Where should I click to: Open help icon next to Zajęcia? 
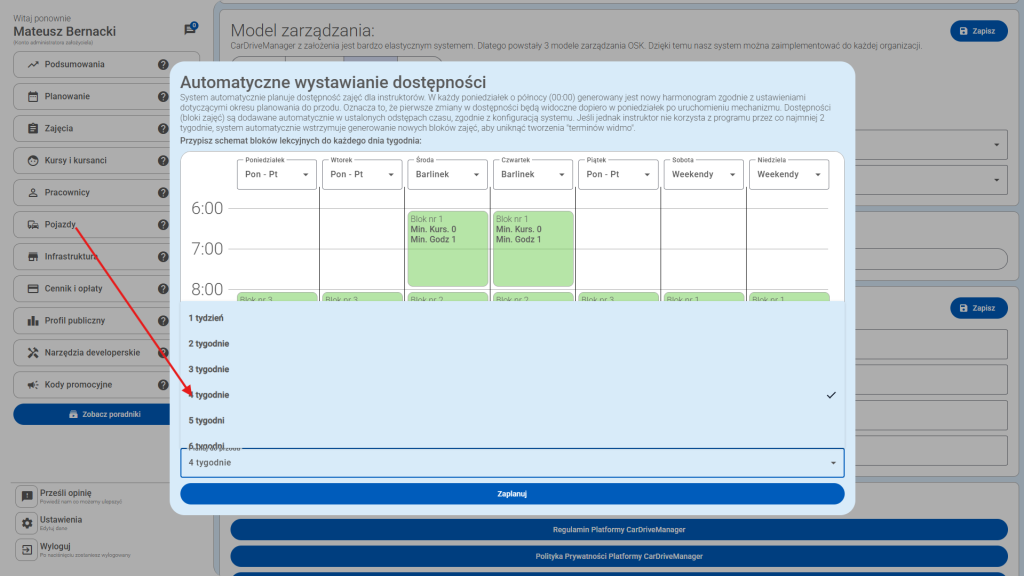pos(163,129)
